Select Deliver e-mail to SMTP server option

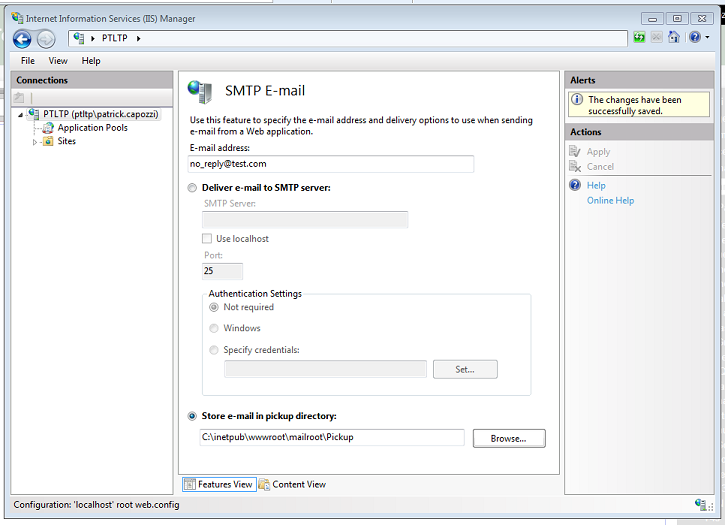tap(192, 188)
